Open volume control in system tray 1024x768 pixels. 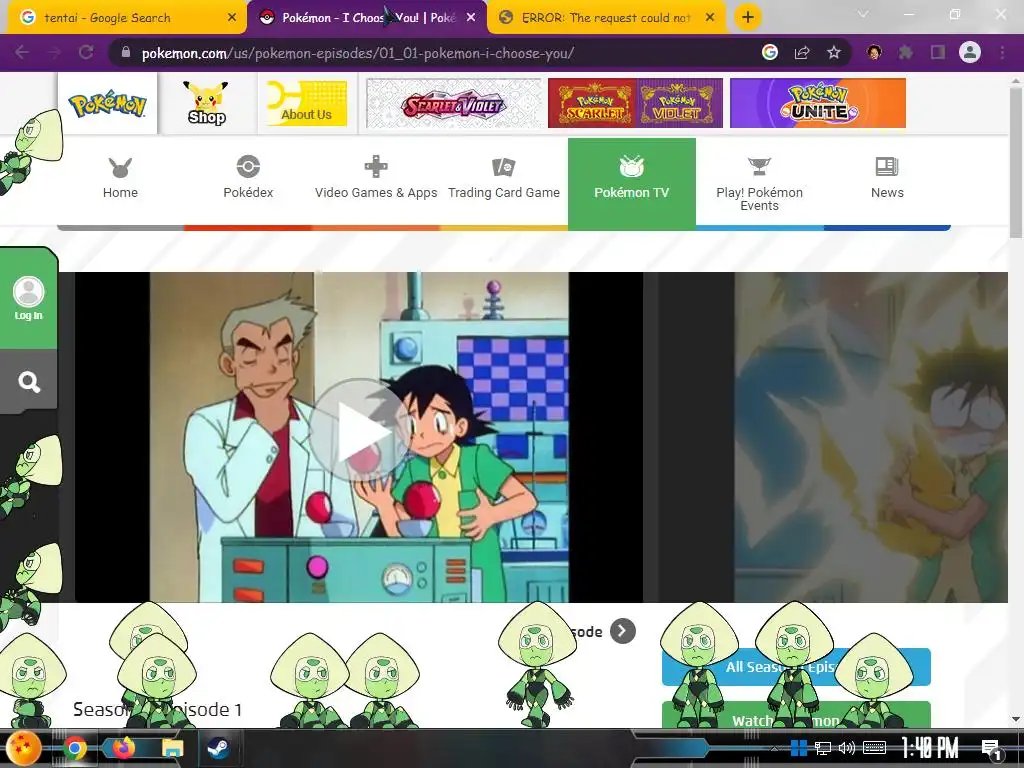point(847,748)
